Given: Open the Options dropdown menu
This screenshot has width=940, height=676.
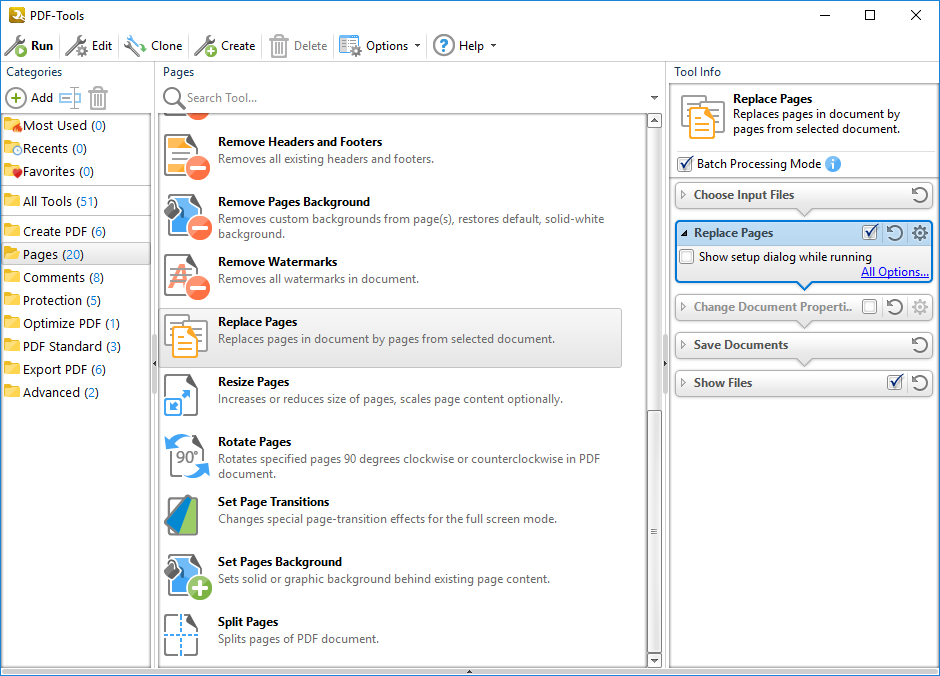Looking at the screenshot, I should (x=380, y=46).
